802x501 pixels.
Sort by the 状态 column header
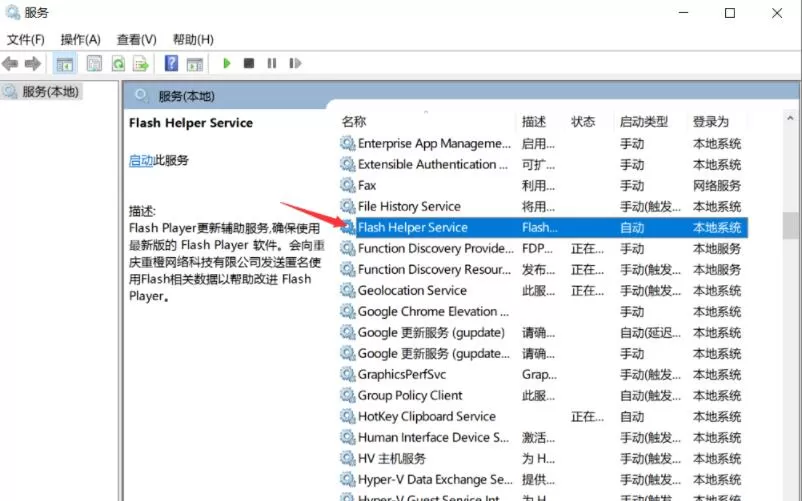click(583, 122)
